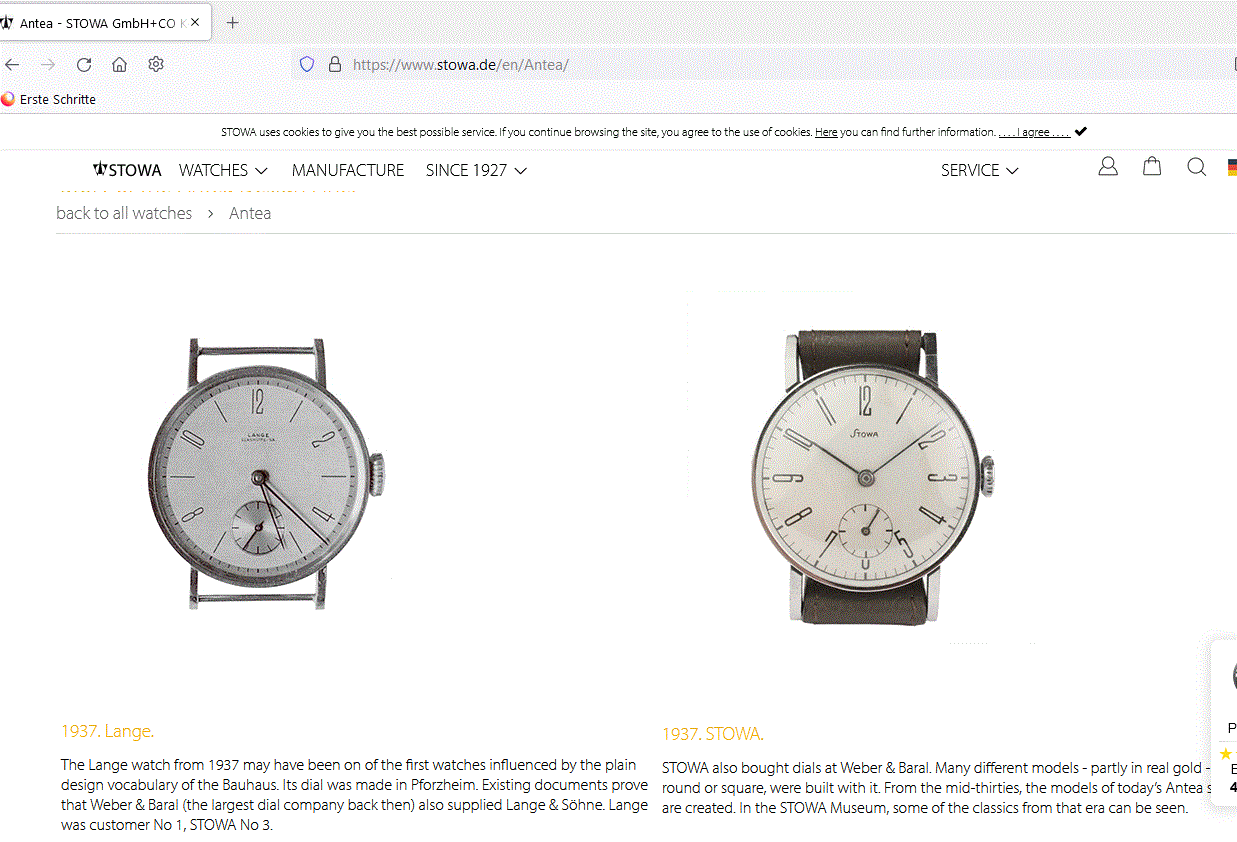1237x842 pixels.
Task: Click the STOWA logo in navigation
Action: tap(127, 170)
